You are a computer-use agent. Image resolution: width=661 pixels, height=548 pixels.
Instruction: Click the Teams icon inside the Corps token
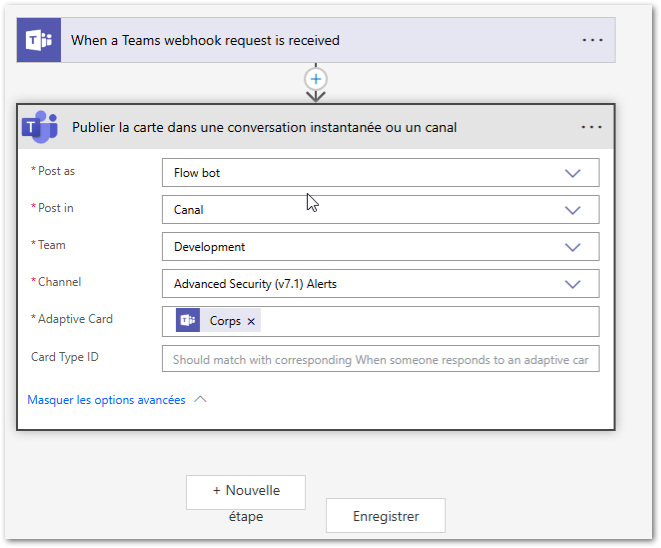188,321
